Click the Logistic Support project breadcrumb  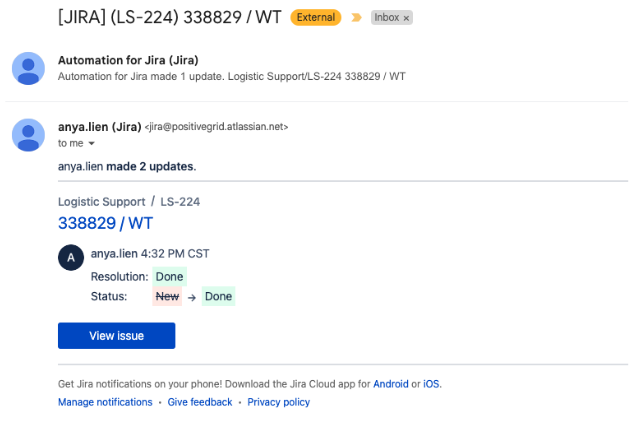pos(101,202)
